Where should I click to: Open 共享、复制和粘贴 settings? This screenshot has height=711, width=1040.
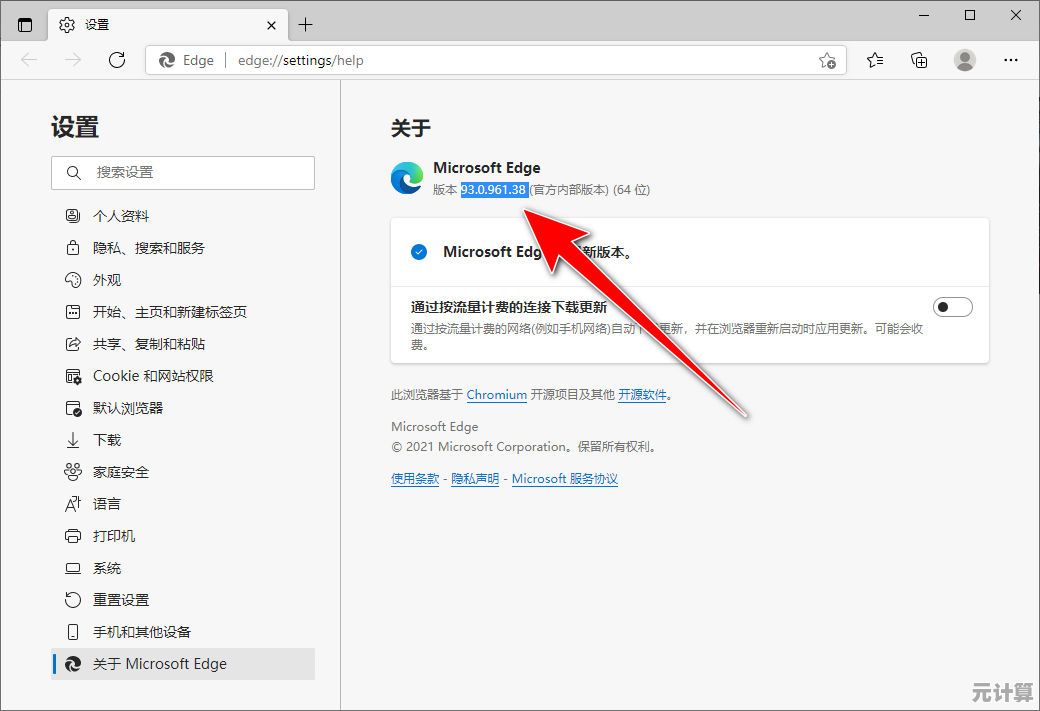[183, 344]
